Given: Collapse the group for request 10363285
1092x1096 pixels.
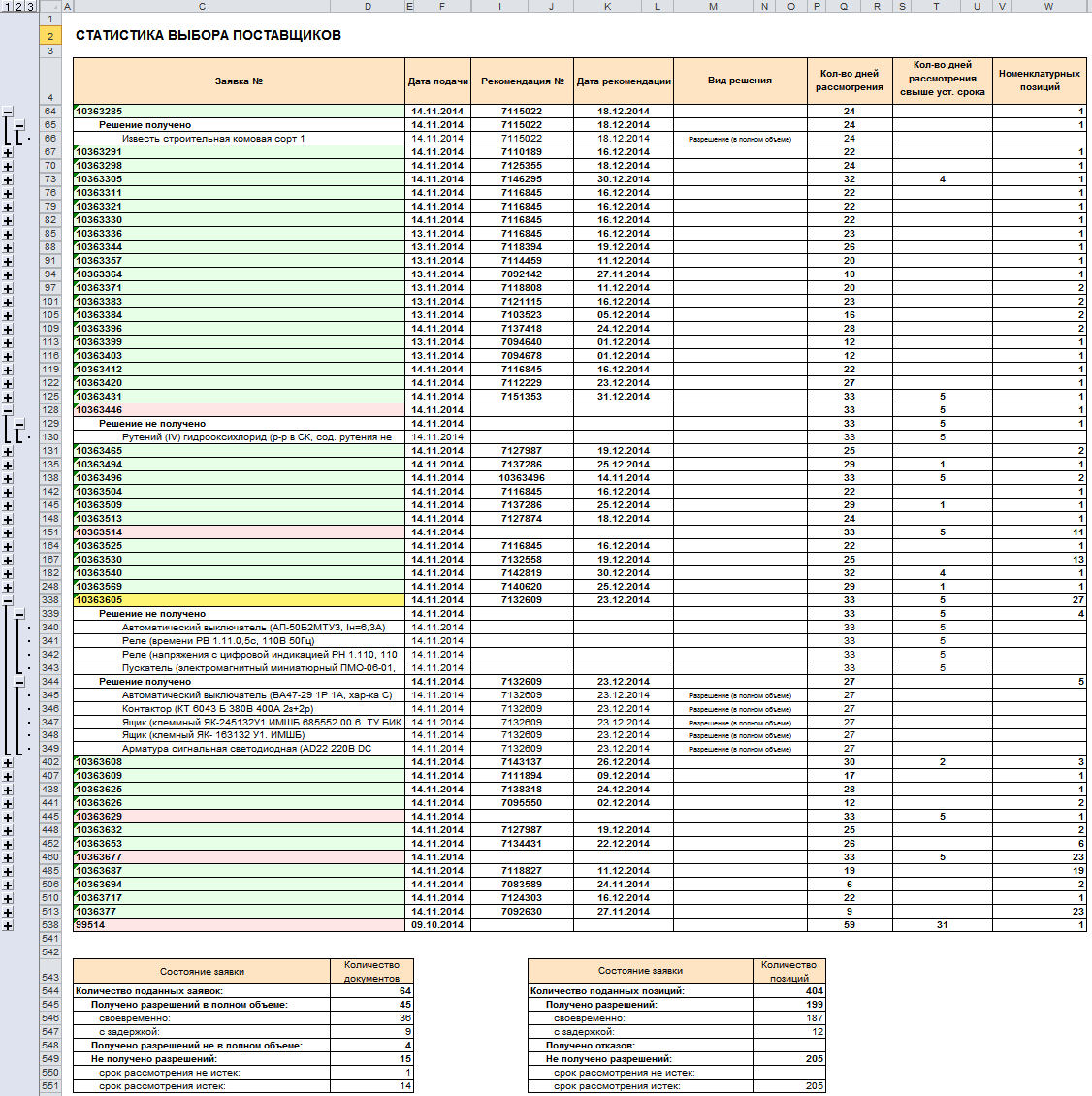Looking at the screenshot, I should 8,112.
